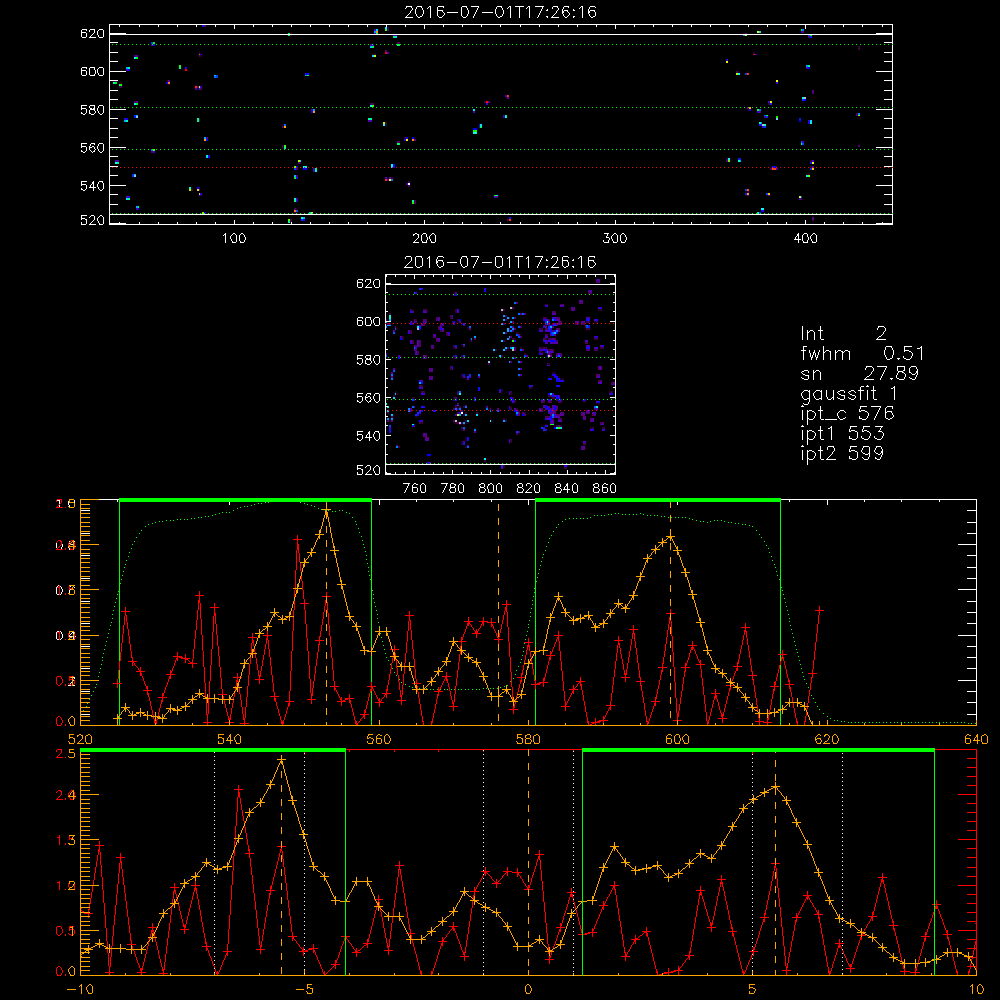Click y-axis label 2.5 of bottom plot
1000x1000 pixels.
pos(68,754)
